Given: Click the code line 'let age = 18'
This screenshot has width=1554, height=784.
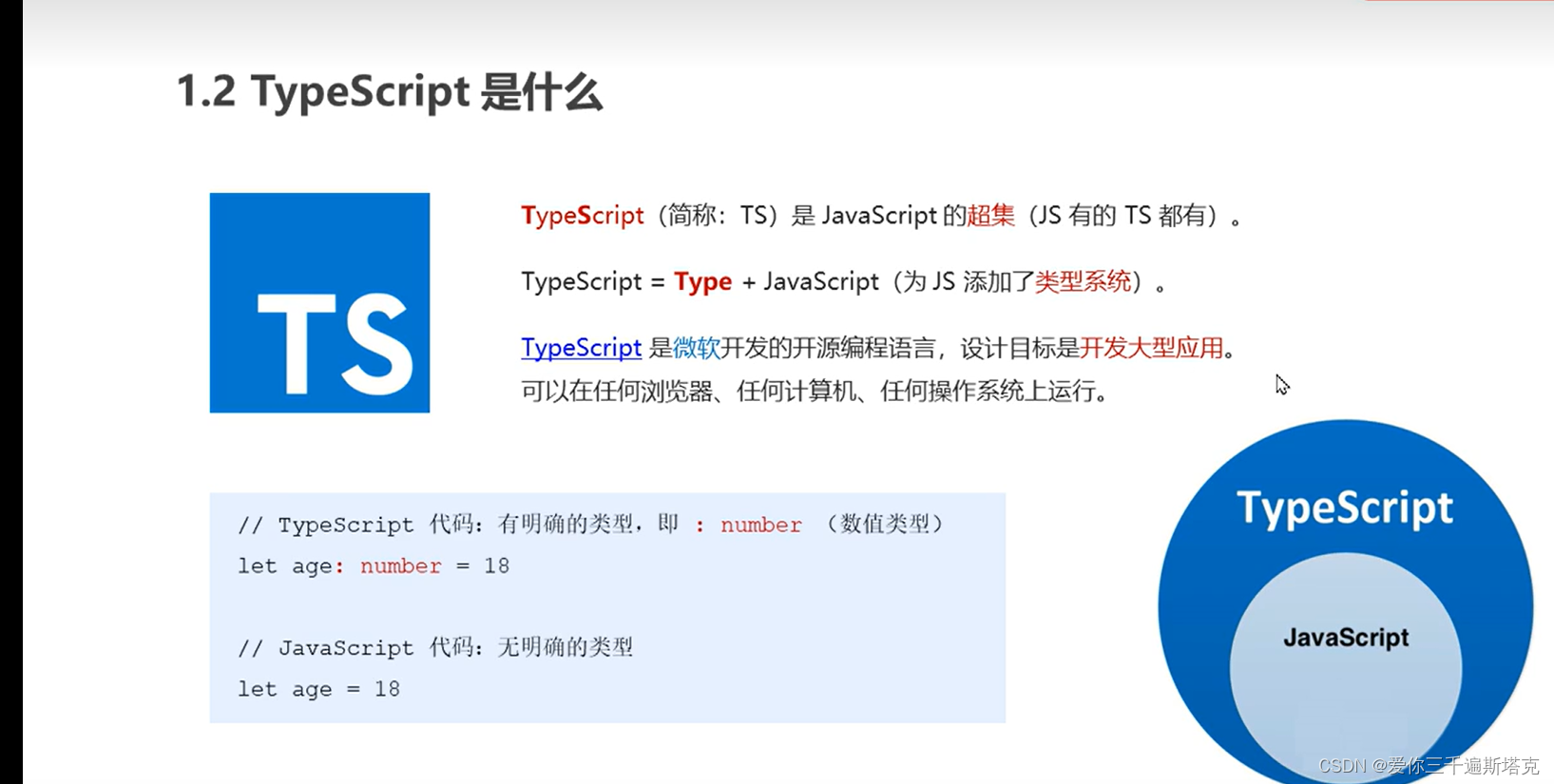Looking at the screenshot, I should click(x=318, y=689).
